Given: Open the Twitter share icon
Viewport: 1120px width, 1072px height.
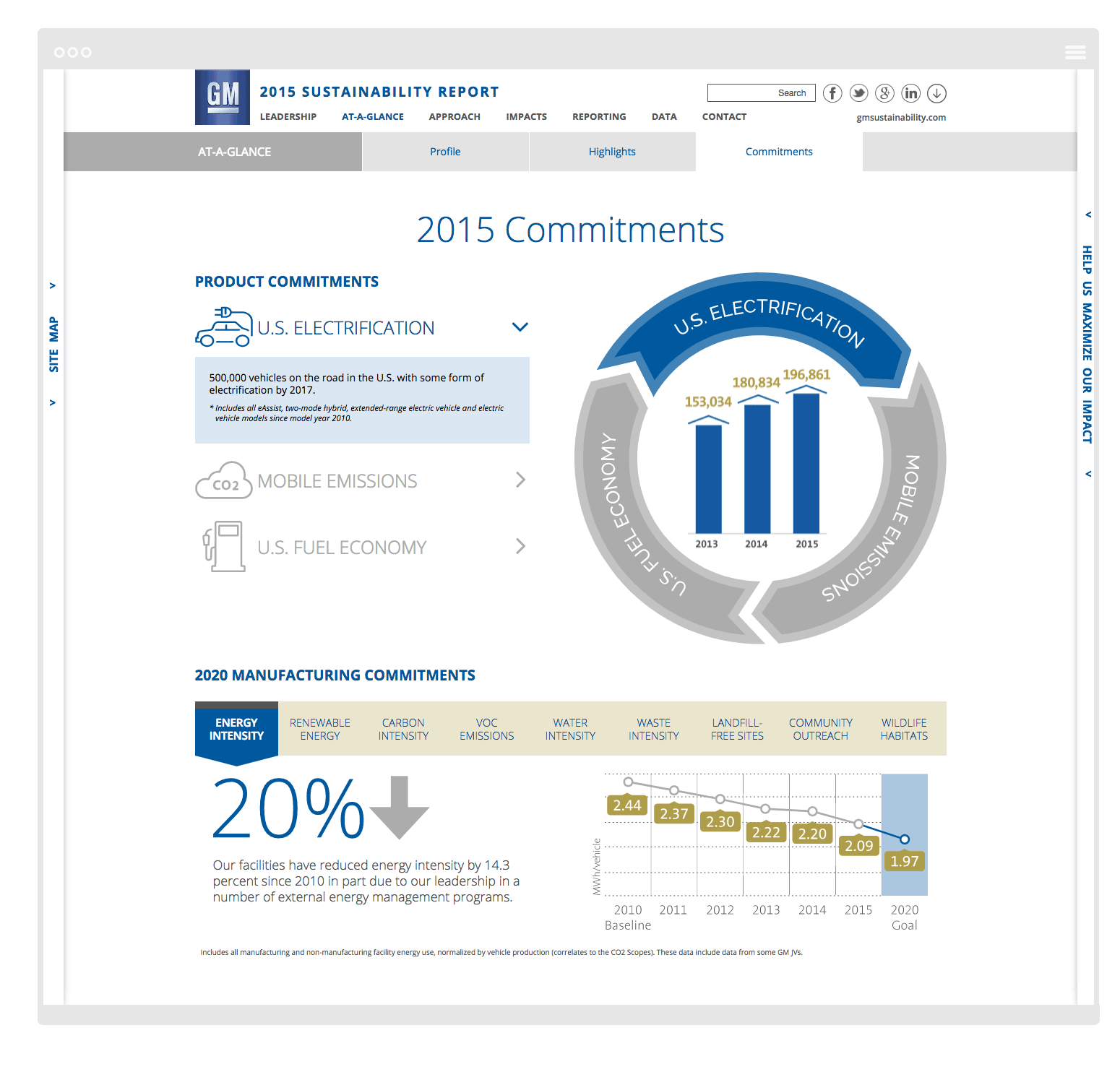Looking at the screenshot, I should click(x=858, y=93).
